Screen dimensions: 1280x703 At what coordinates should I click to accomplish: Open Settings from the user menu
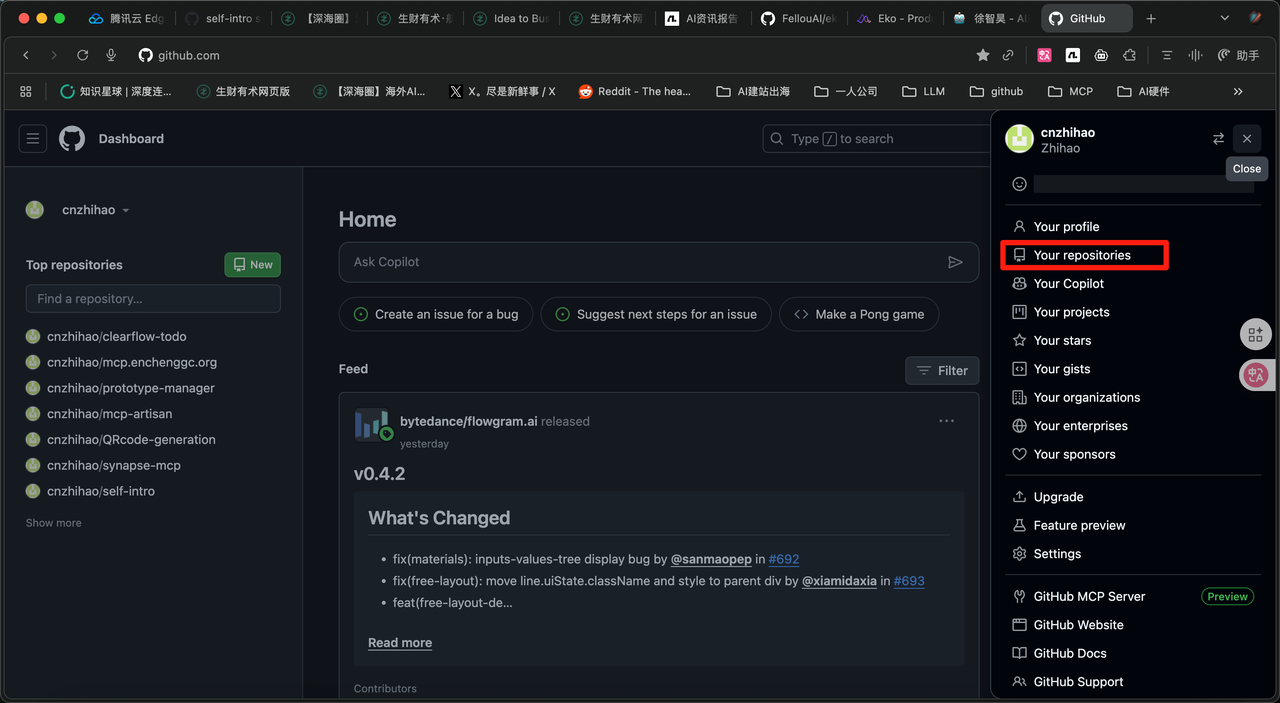click(1057, 554)
